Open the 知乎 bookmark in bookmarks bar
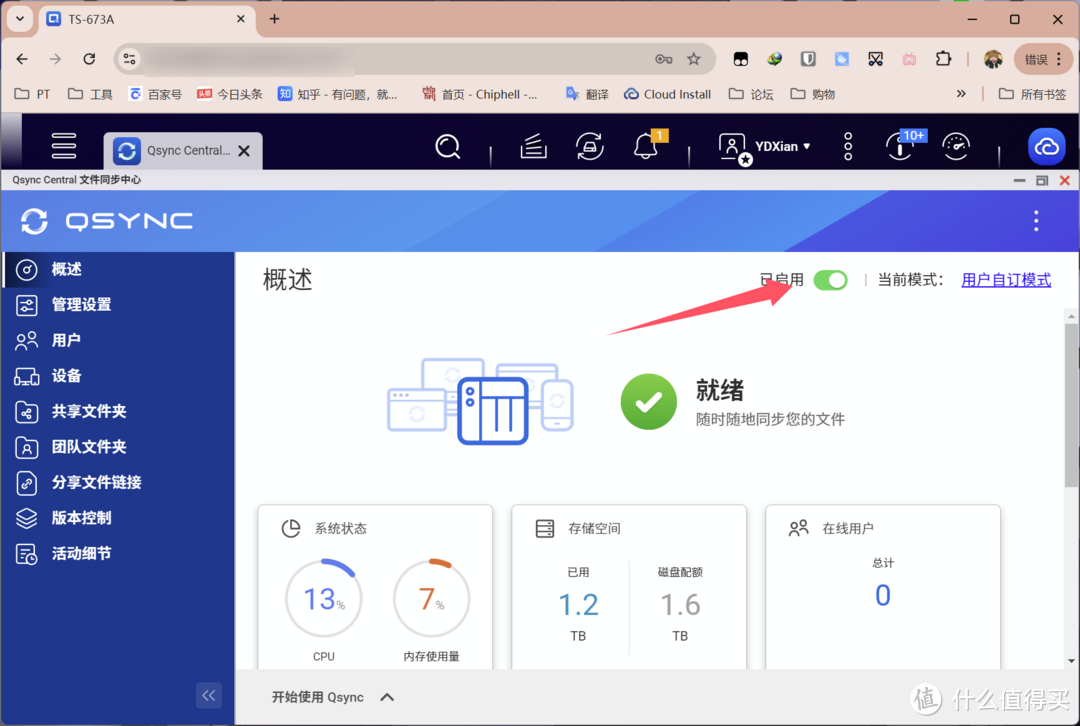Image resolution: width=1080 pixels, height=726 pixels. click(x=337, y=94)
